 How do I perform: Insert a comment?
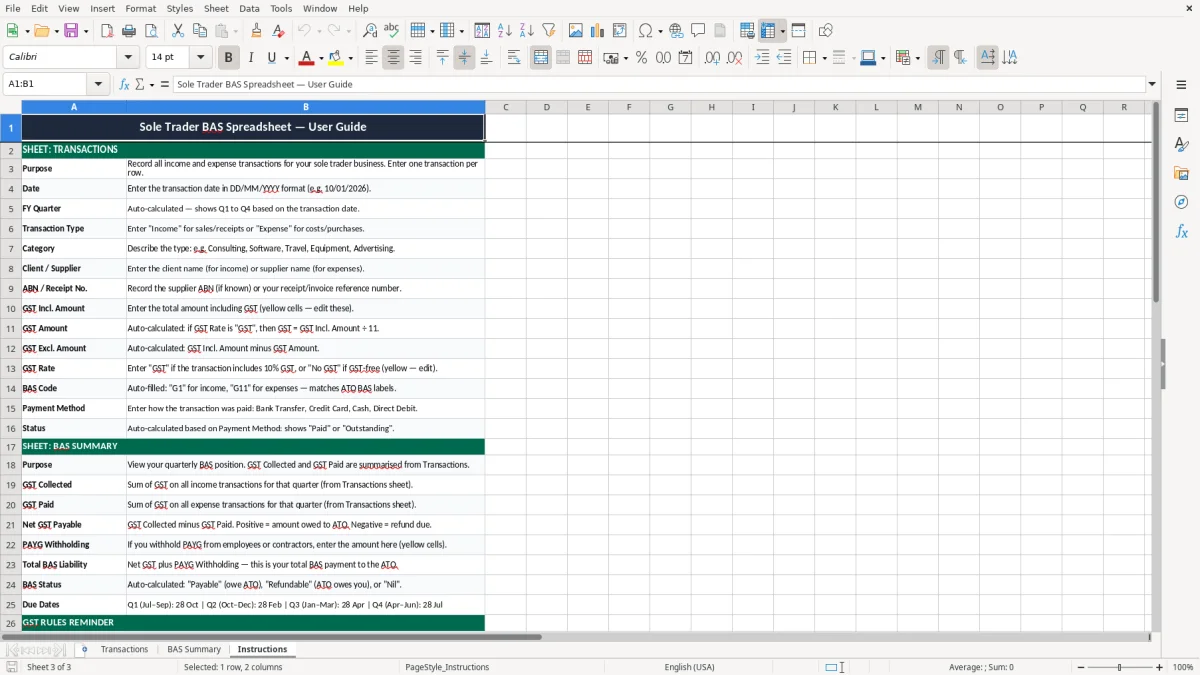pyautogui.click(x=698, y=31)
